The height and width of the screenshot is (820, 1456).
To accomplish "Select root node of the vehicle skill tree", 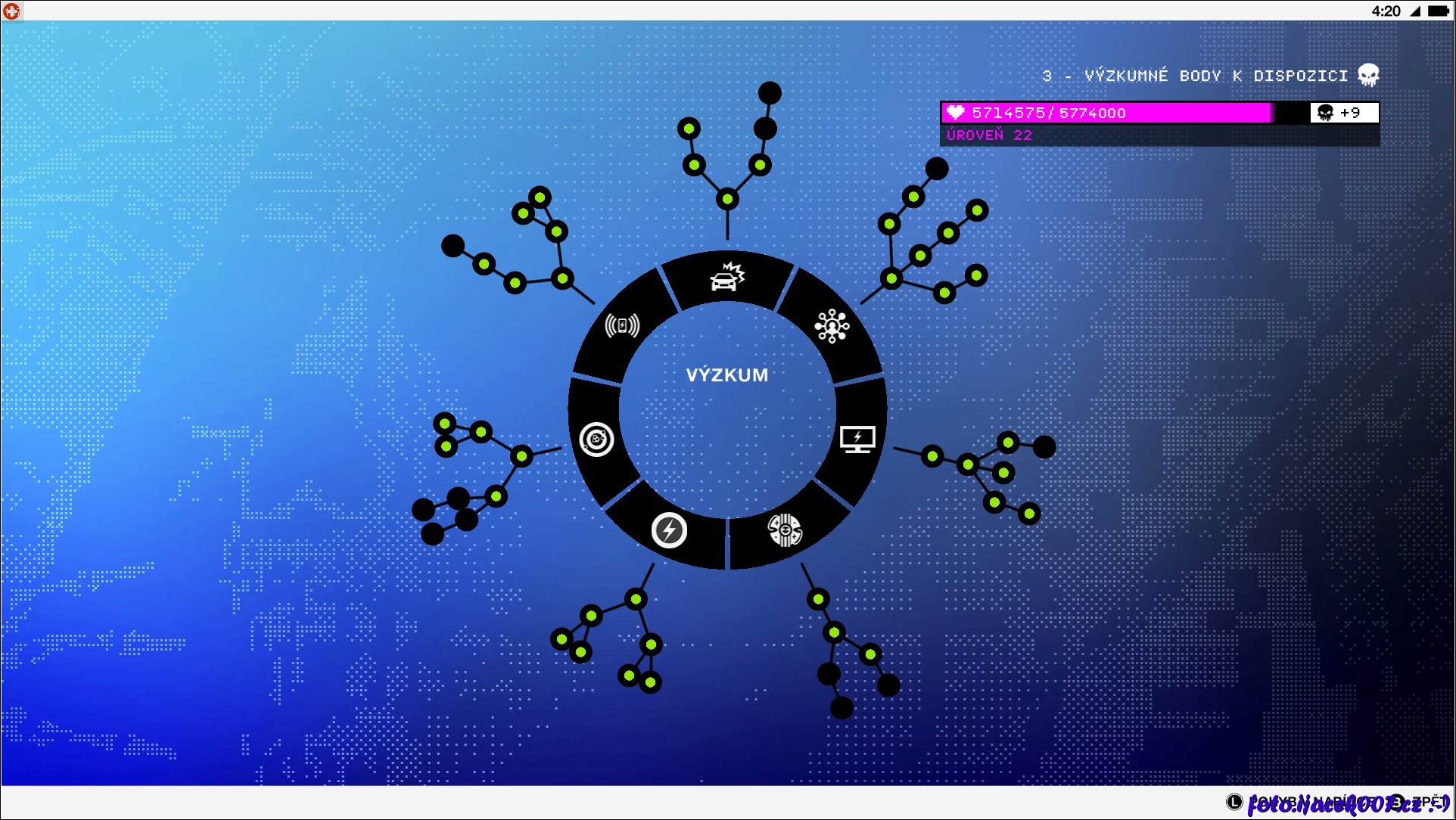I will tap(727, 200).
